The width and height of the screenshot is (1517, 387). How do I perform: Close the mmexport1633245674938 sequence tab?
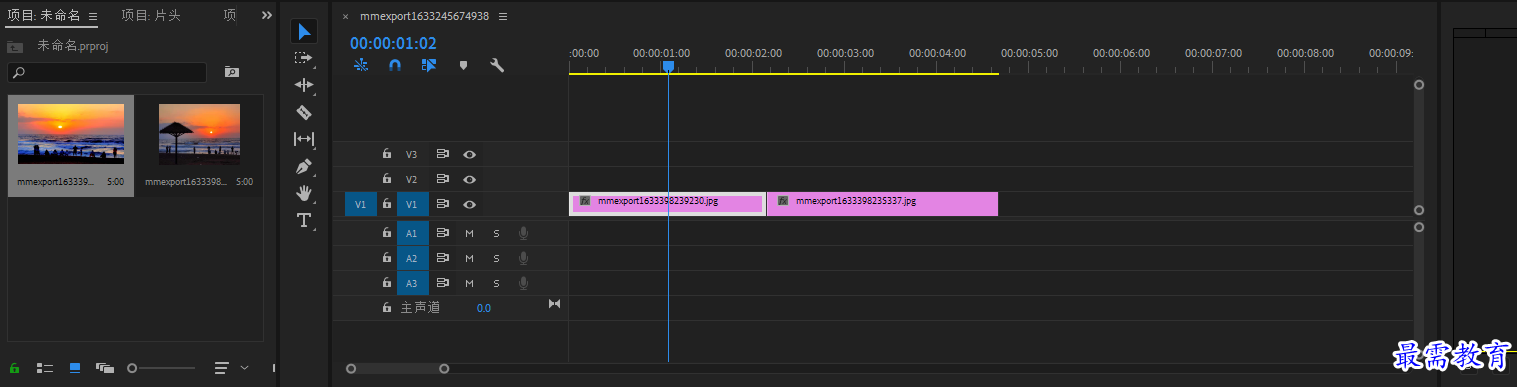[346, 17]
